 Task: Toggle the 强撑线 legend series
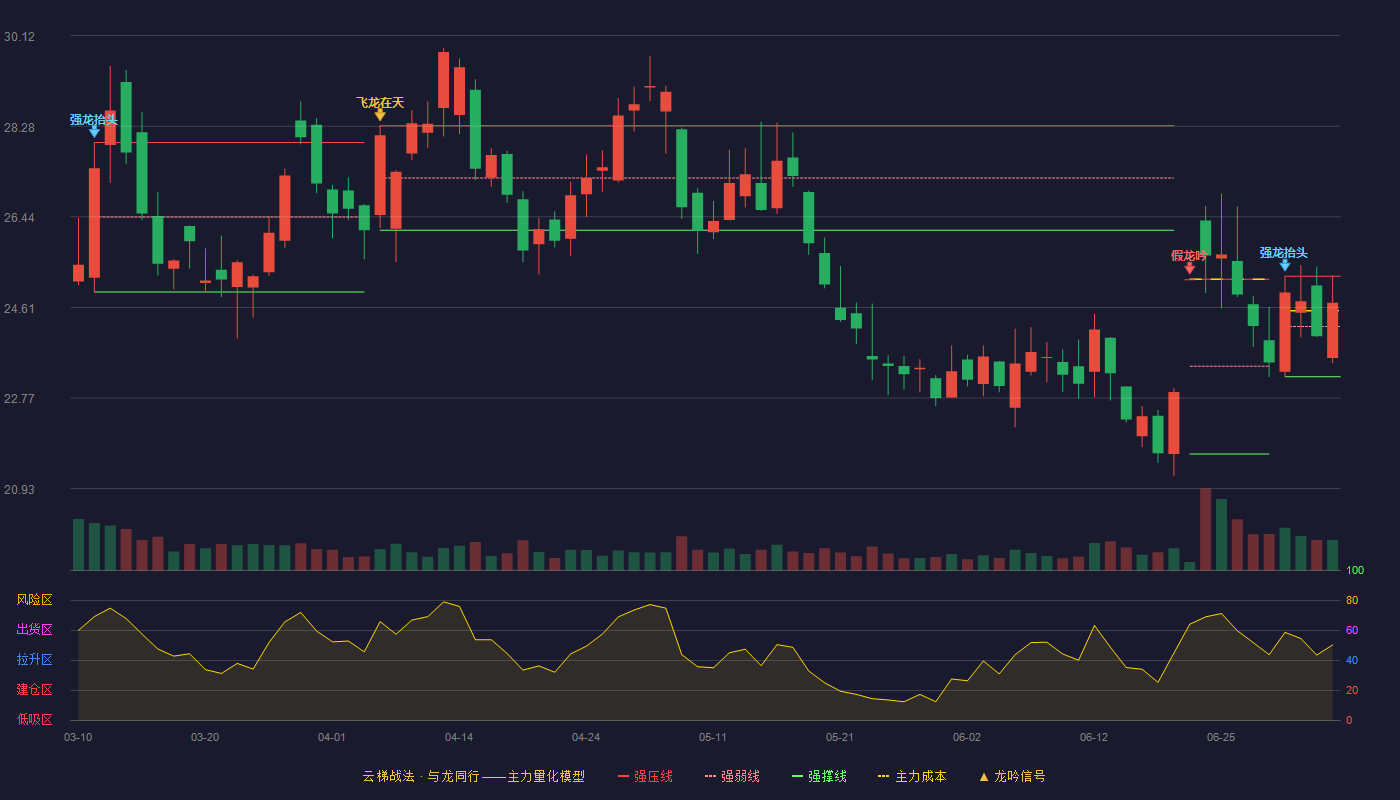(819, 776)
